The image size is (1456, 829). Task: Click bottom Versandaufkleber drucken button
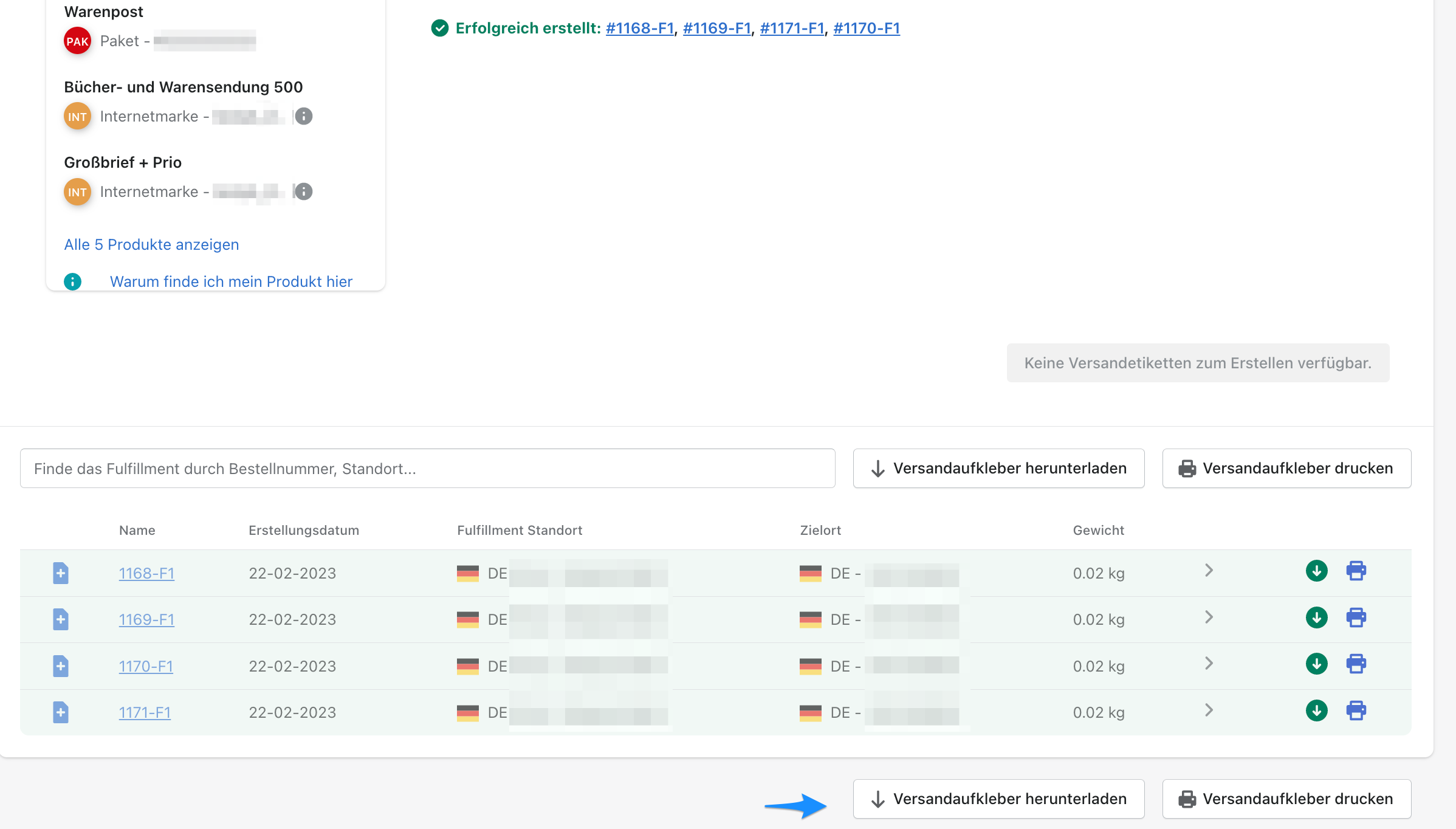tap(1286, 799)
